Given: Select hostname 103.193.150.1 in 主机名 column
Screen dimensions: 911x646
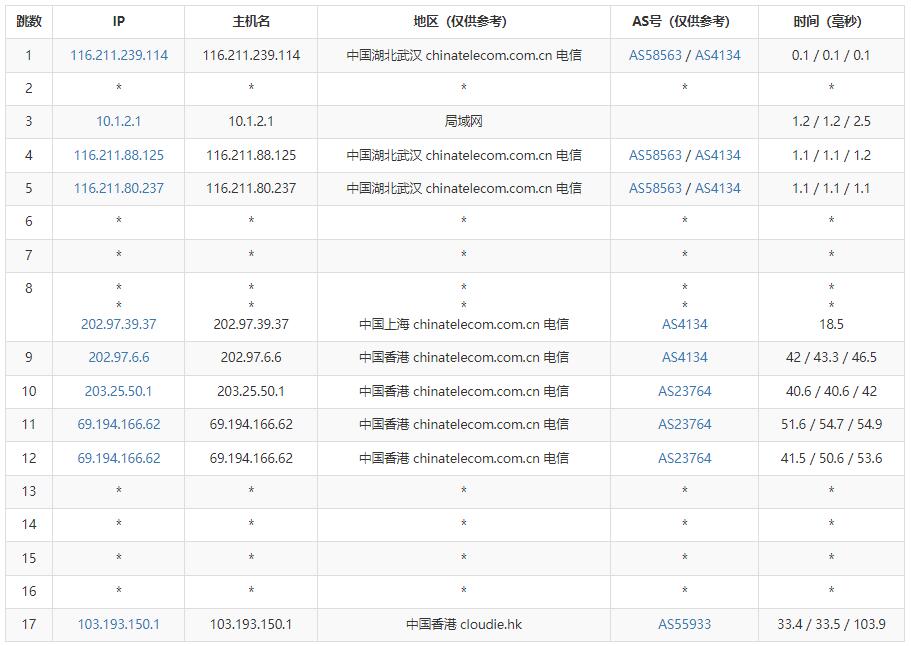Looking at the screenshot, I should [x=251, y=625].
